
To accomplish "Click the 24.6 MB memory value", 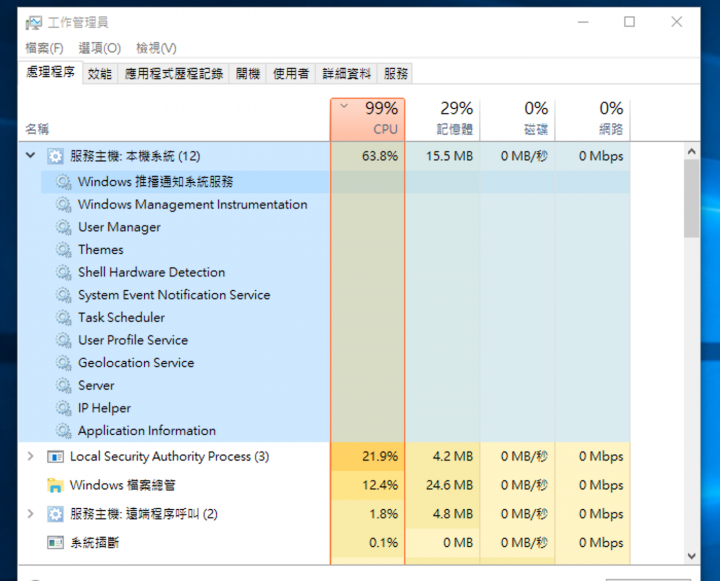I will click(x=450, y=485).
